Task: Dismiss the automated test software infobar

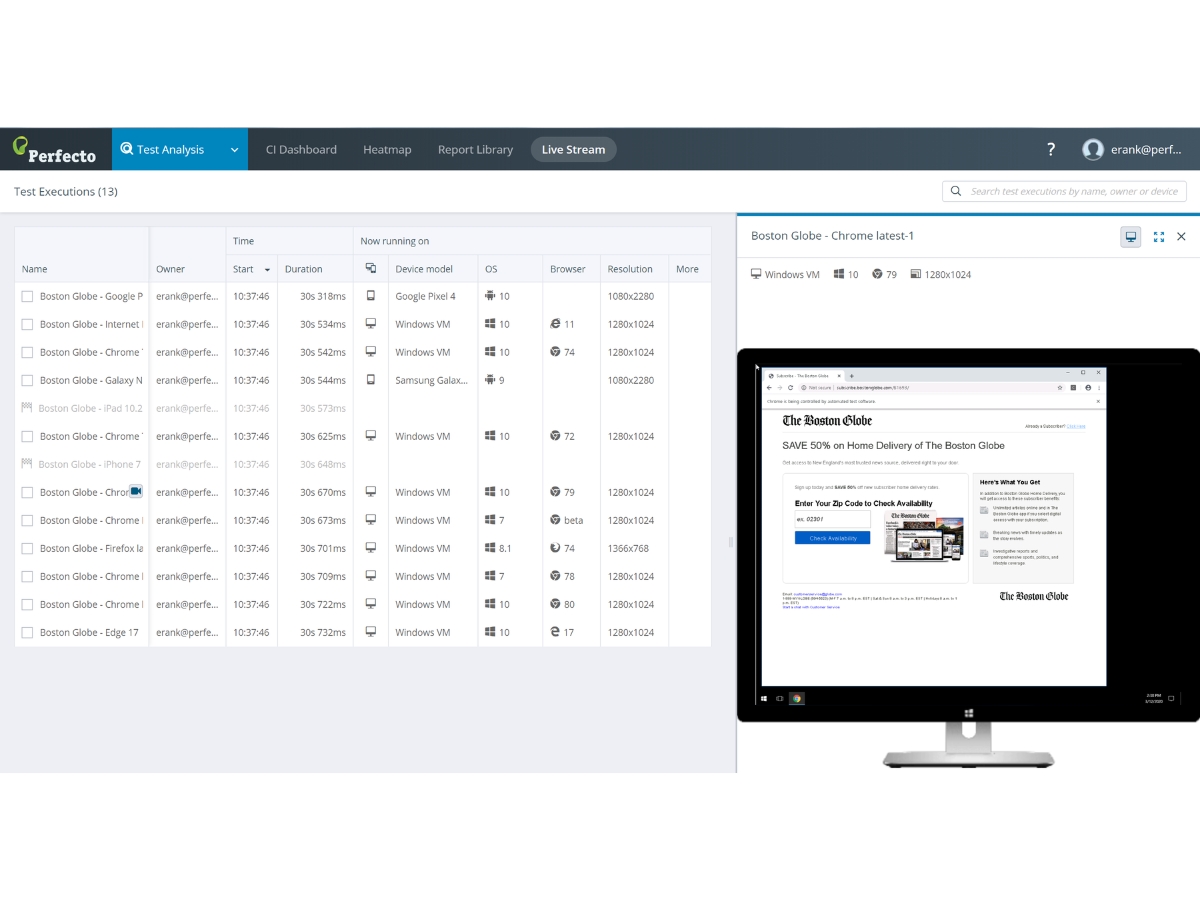Action: [1097, 401]
